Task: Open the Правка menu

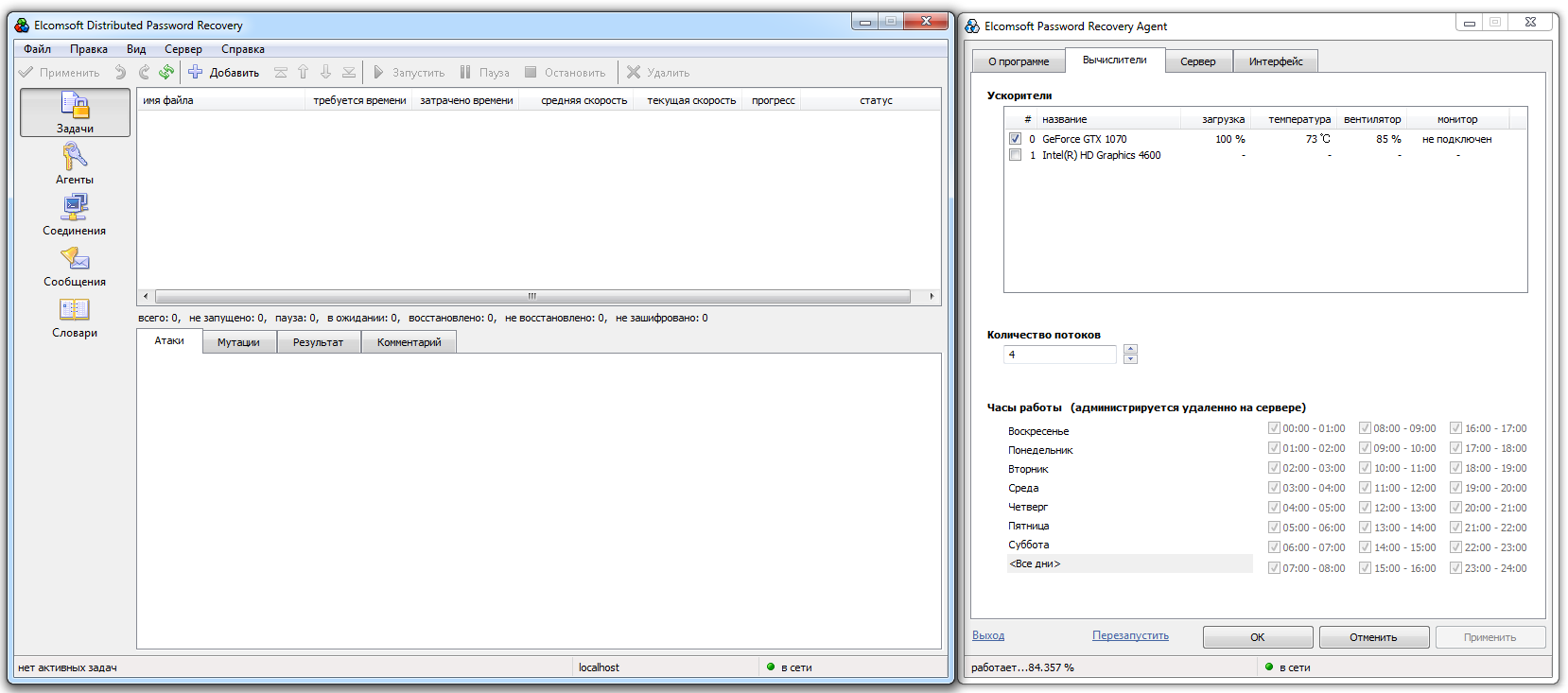Action: click(89, 49)
